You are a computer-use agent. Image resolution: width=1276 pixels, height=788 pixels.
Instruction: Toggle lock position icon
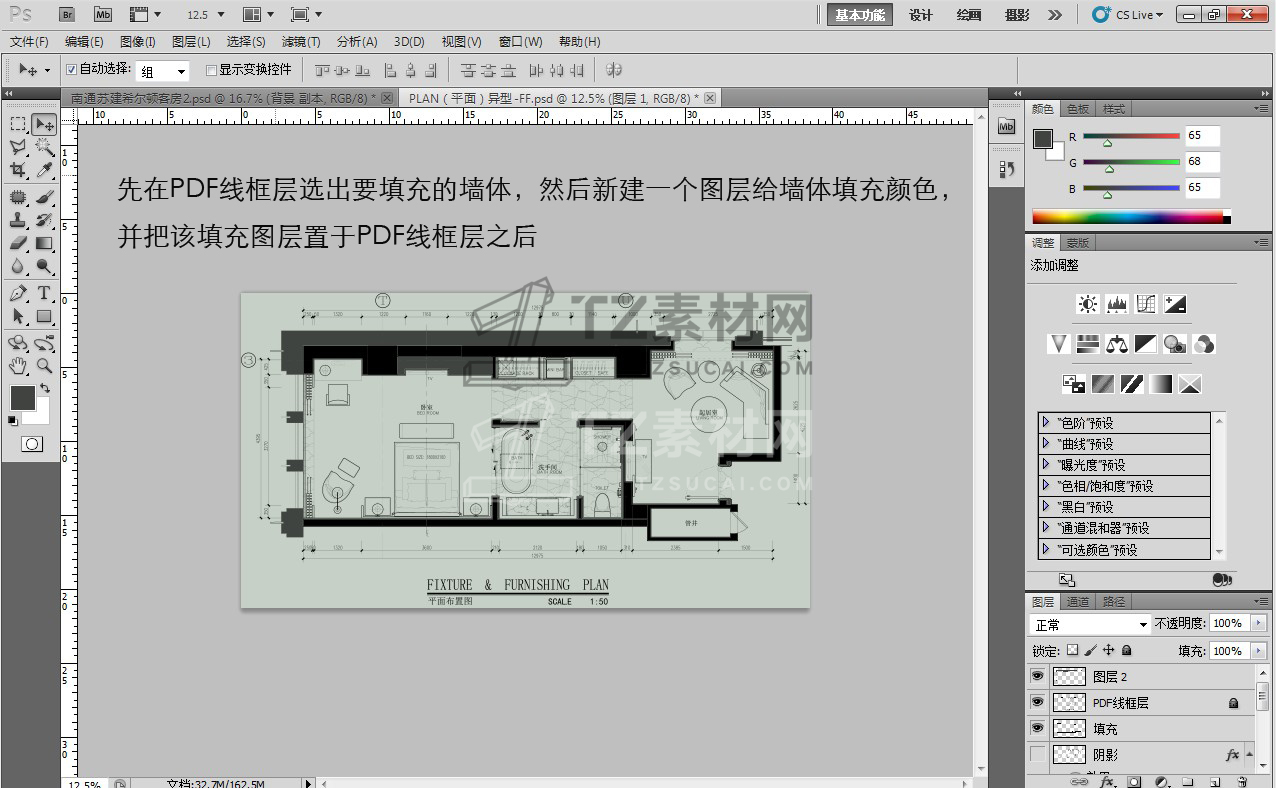[1109, 650]
